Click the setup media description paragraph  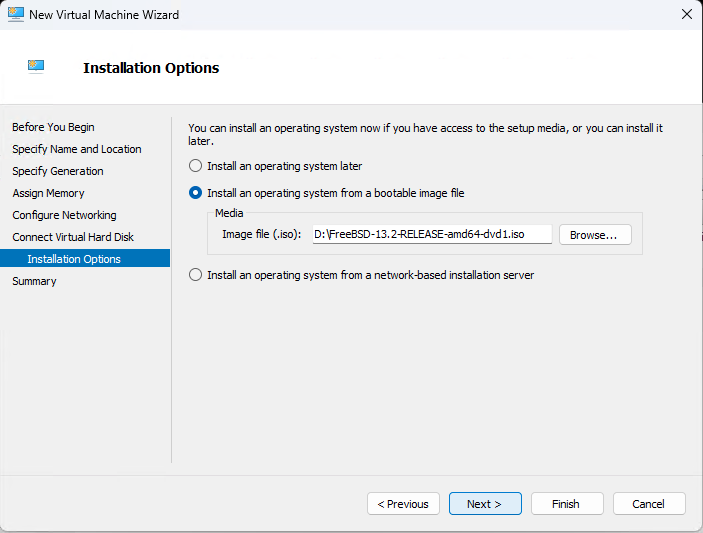(x=425, y=134)
